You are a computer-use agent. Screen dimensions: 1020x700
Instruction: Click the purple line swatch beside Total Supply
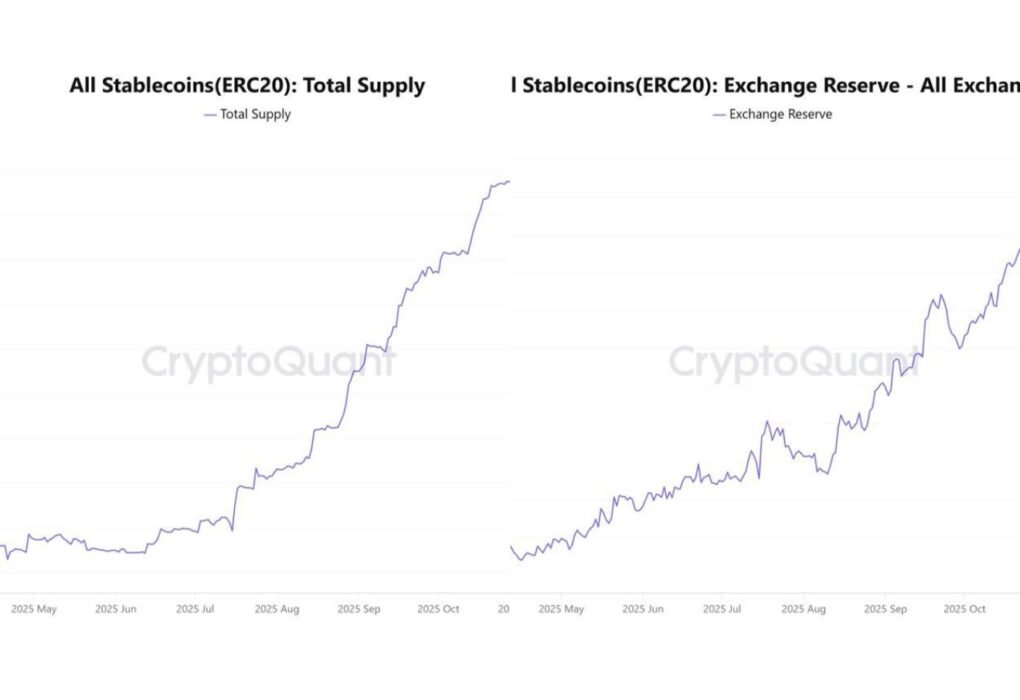(x=210, y=114)
